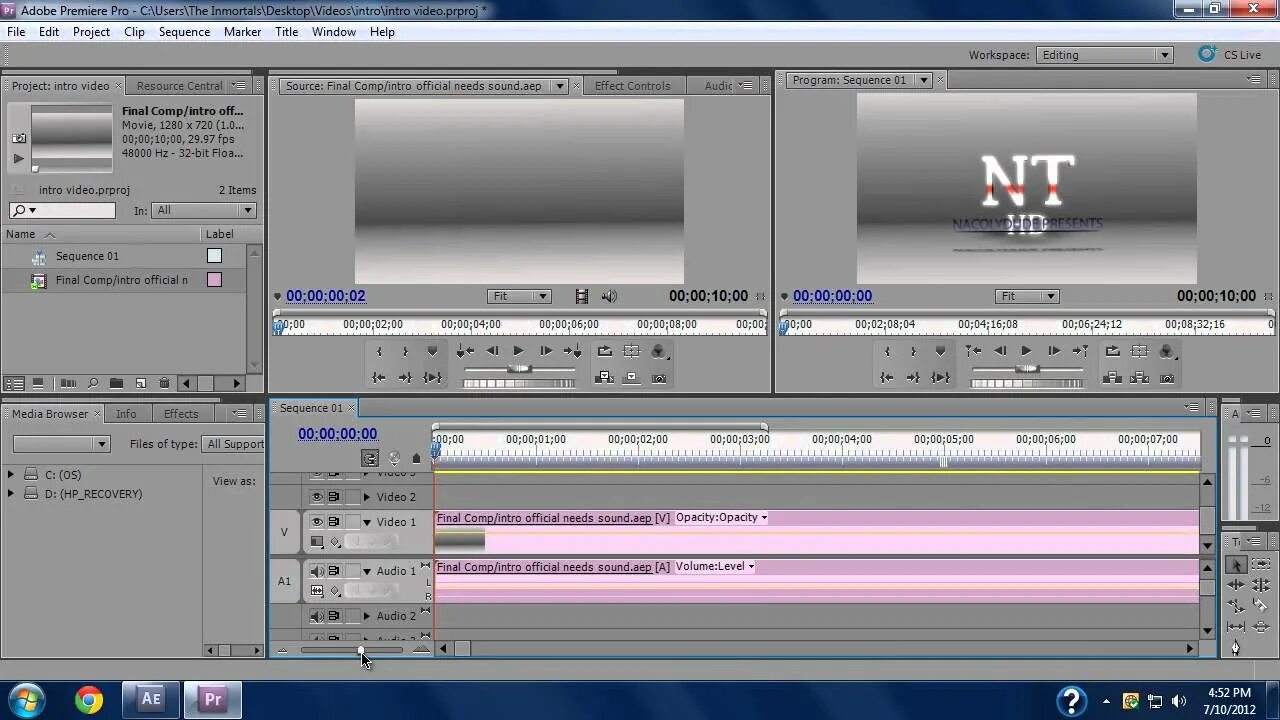
Task: Switch to Effects tab
Action: click(x=181, y=414)
